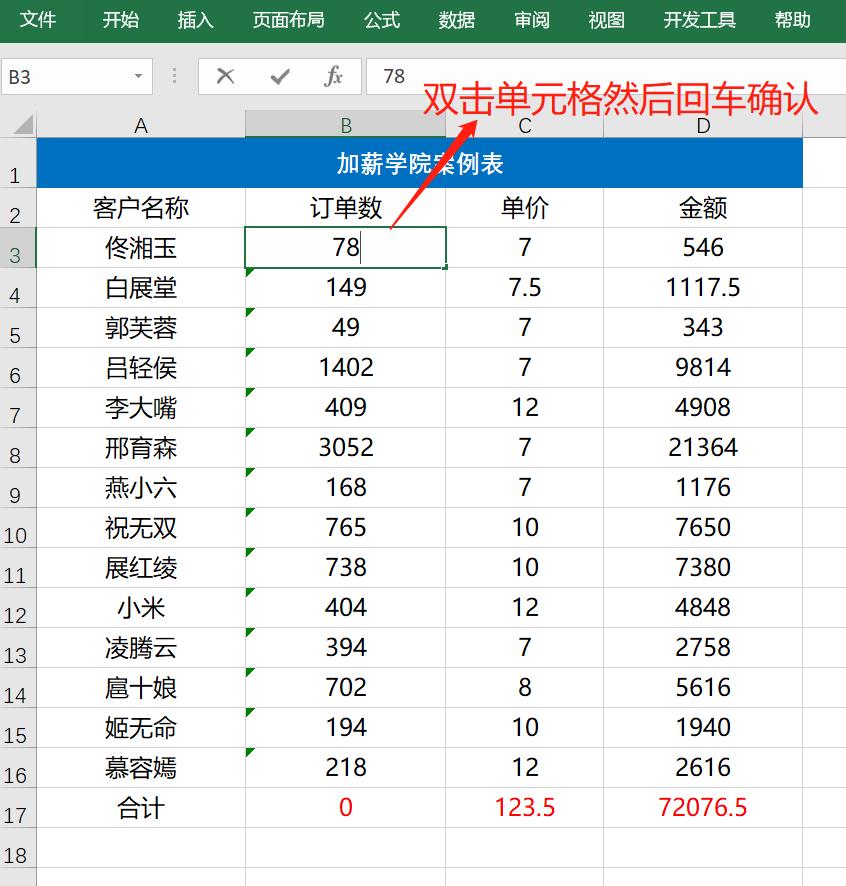Viewport: 846px width, 886px height.
Task: Cancel the cell edit with the X icon
Action: (x=225, y=76)
